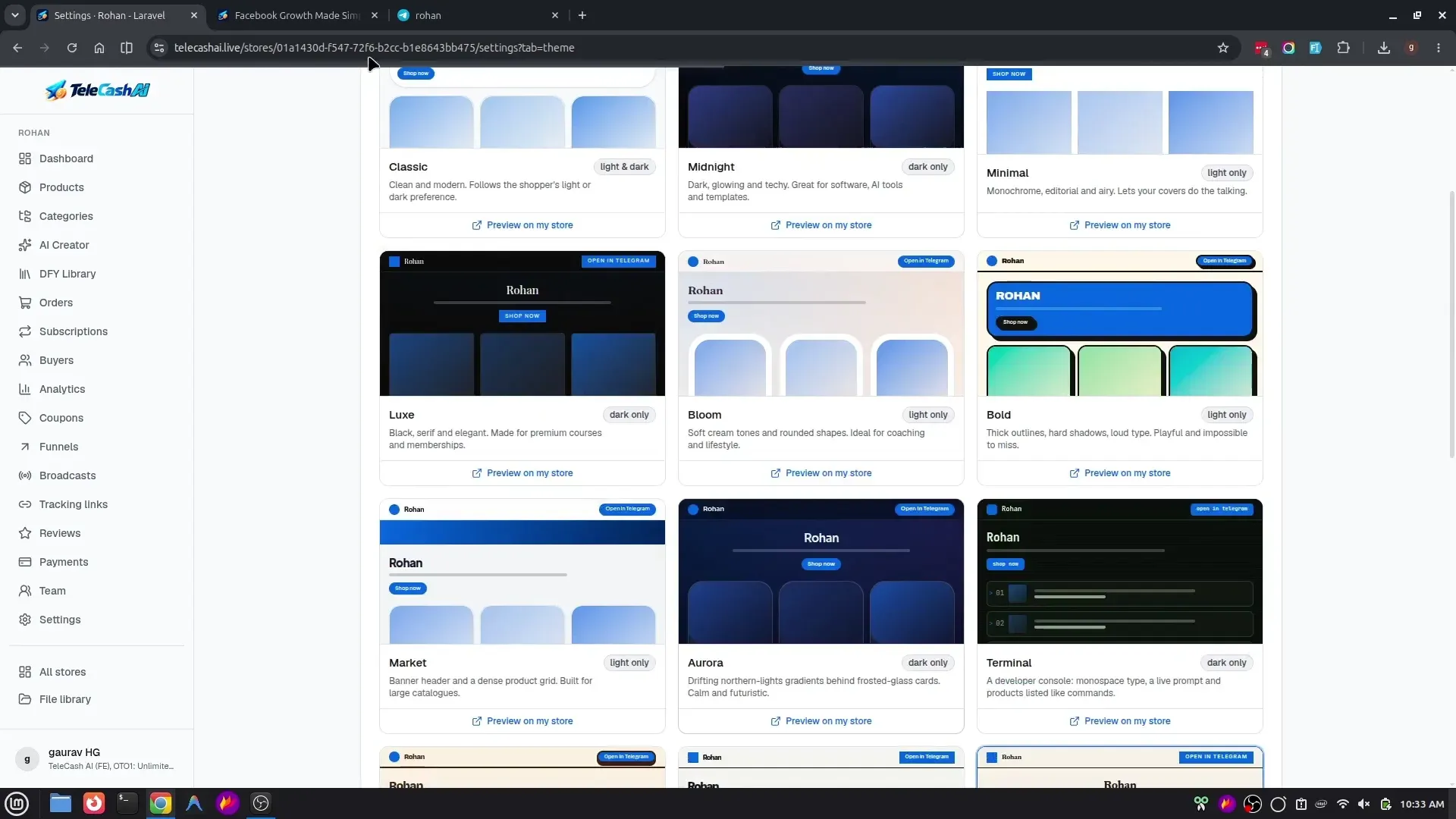Open Subscriptions repeat icon

point(25,331)
